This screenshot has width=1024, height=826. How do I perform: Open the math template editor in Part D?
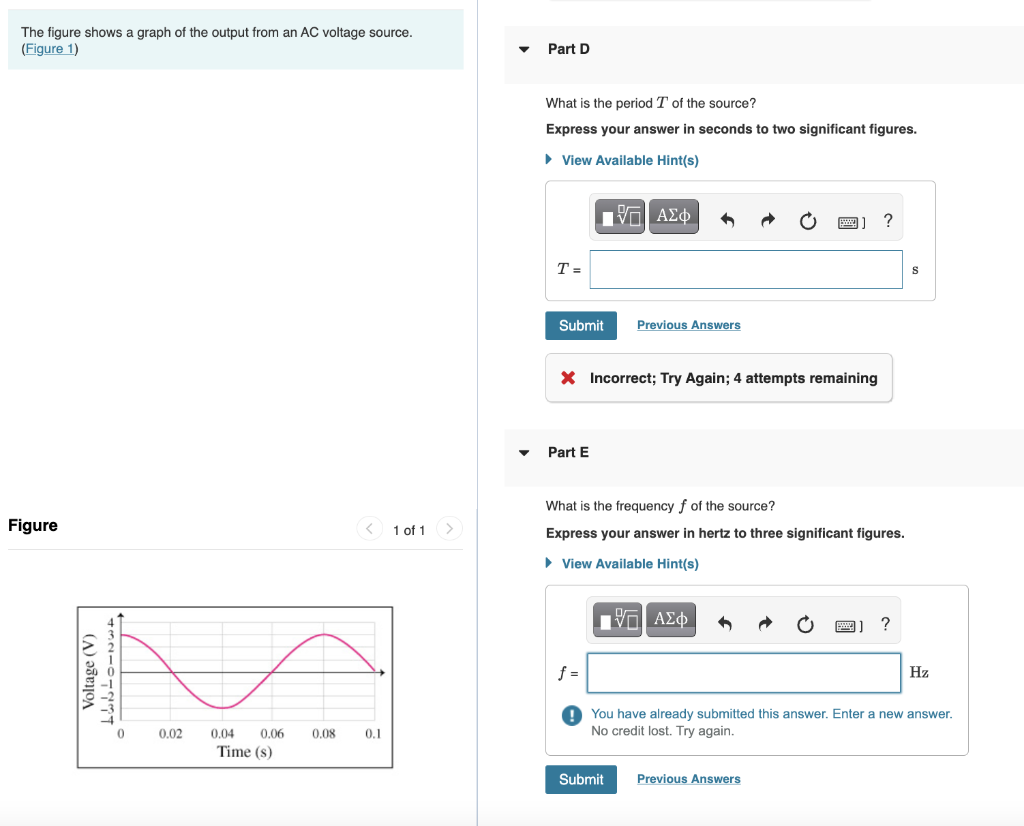click(619, 216)
